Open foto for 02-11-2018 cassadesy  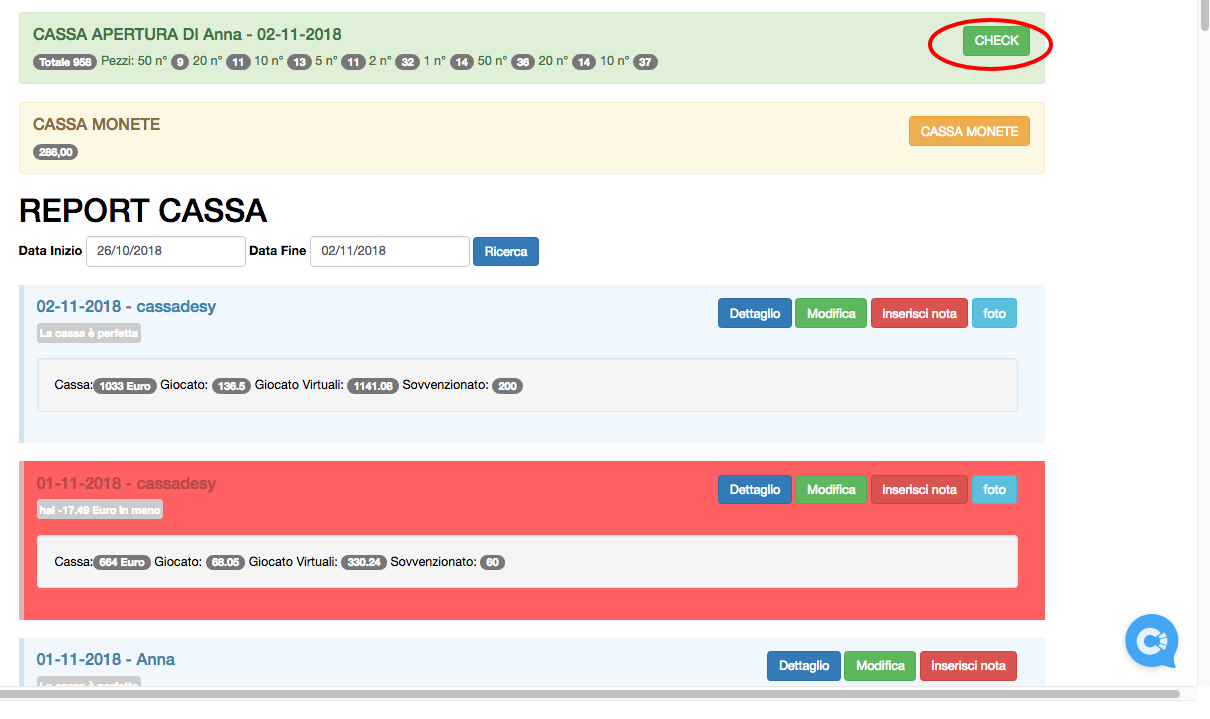(x=994, y=314)
